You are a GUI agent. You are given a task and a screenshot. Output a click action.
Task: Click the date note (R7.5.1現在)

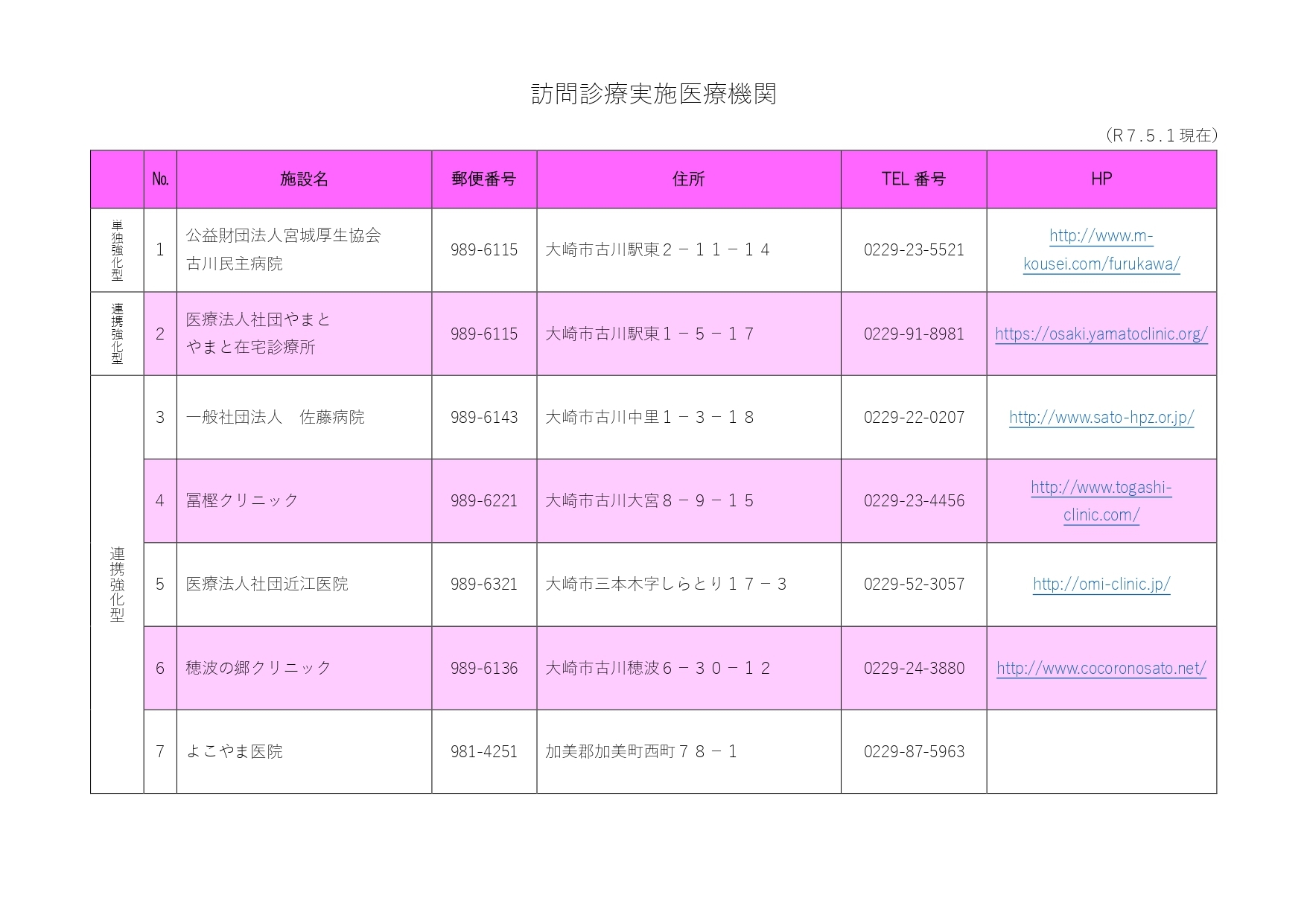[x=1161, y=135]
